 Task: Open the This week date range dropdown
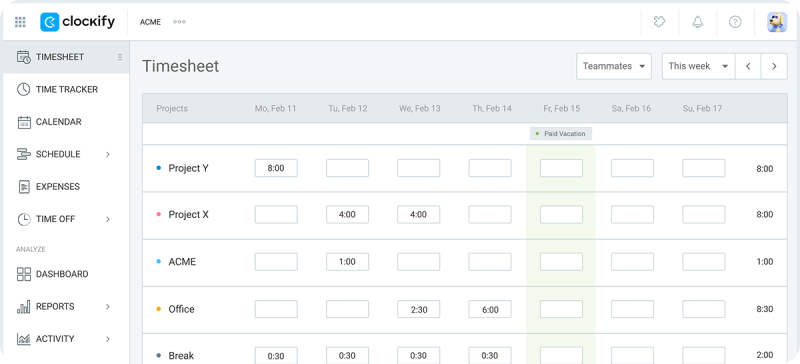click(x=698, y=66)
